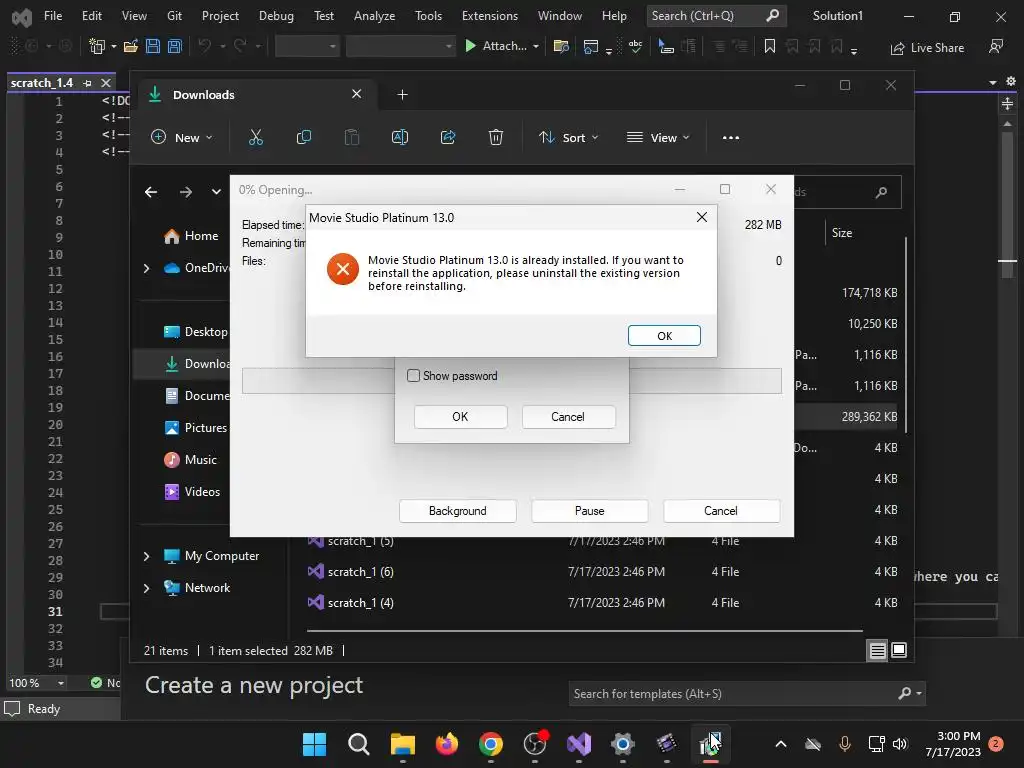Click the Delete trash icon in File Explorer

pos(496,138)
